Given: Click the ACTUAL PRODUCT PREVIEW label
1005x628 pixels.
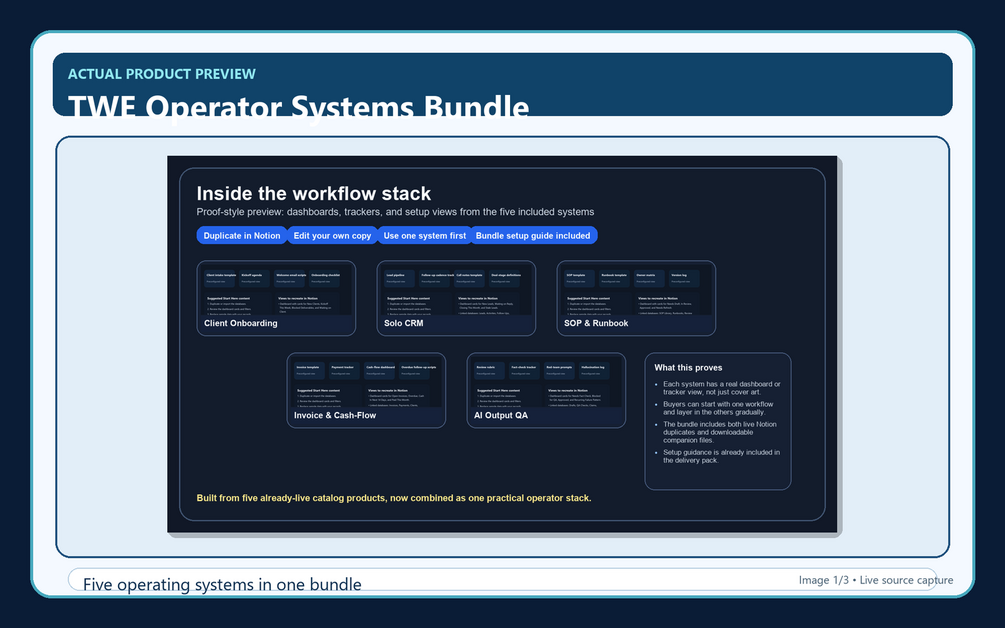Looking at the screenshot, I should click(x=162, y=74).
